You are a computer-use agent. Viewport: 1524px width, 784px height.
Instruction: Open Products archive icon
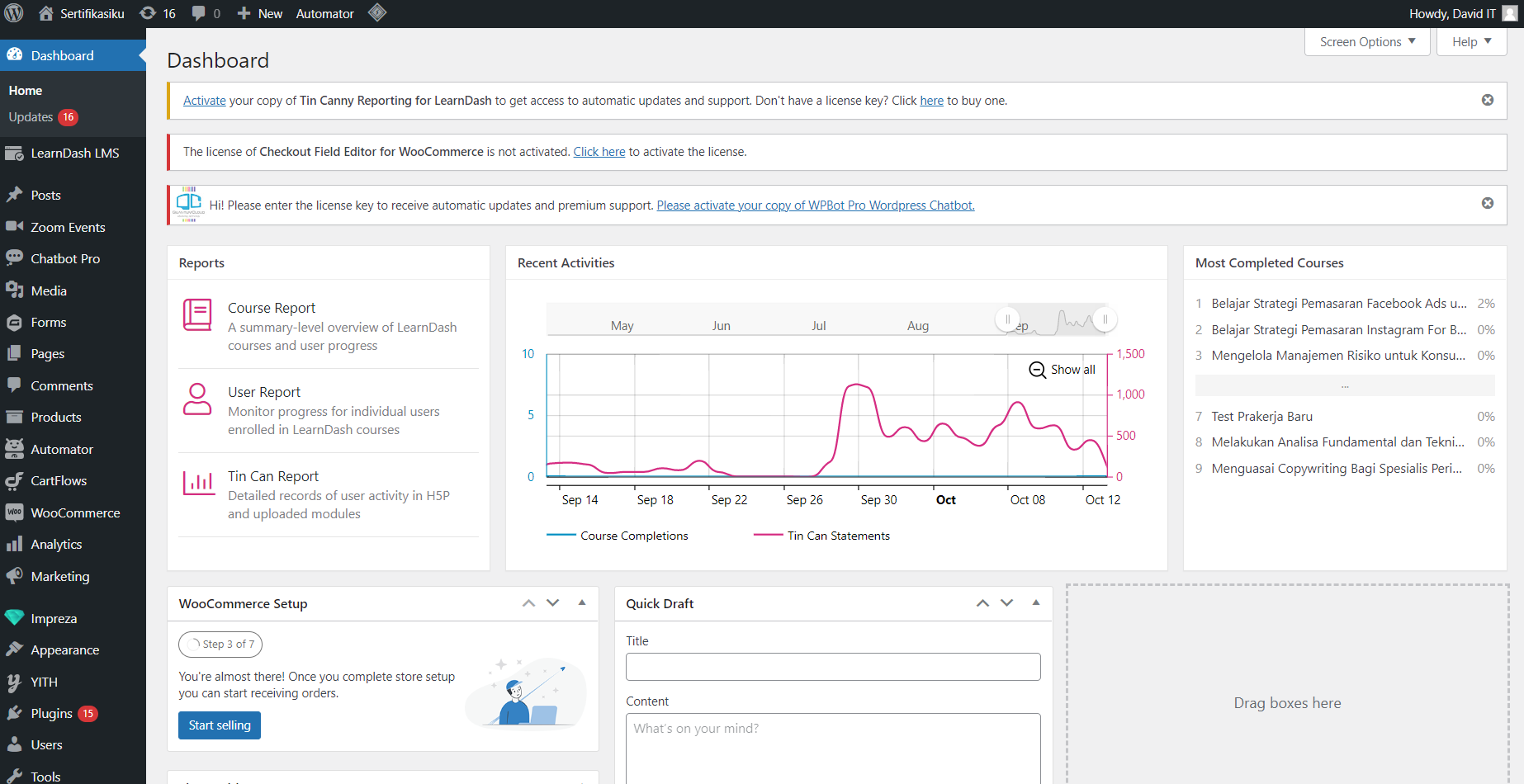pyautogui.click(x=14, y=417)
